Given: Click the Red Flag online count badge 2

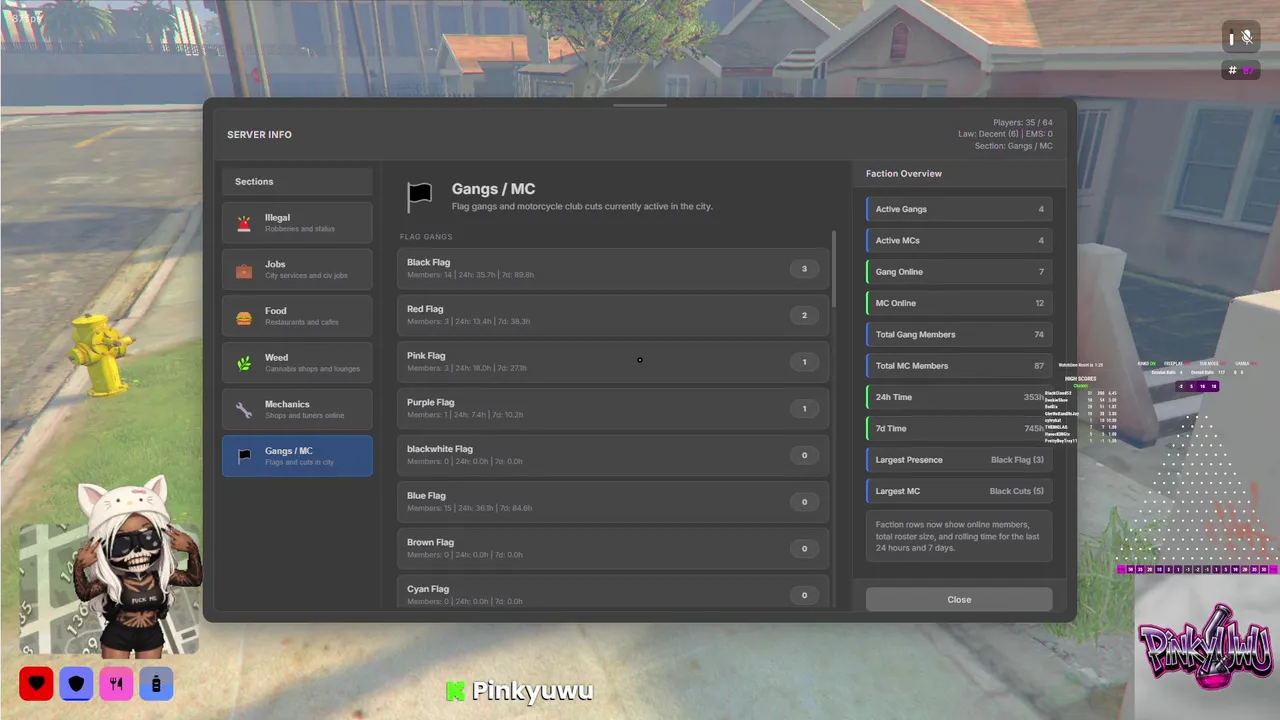Looking at the screenshot, I should [804, 315].
